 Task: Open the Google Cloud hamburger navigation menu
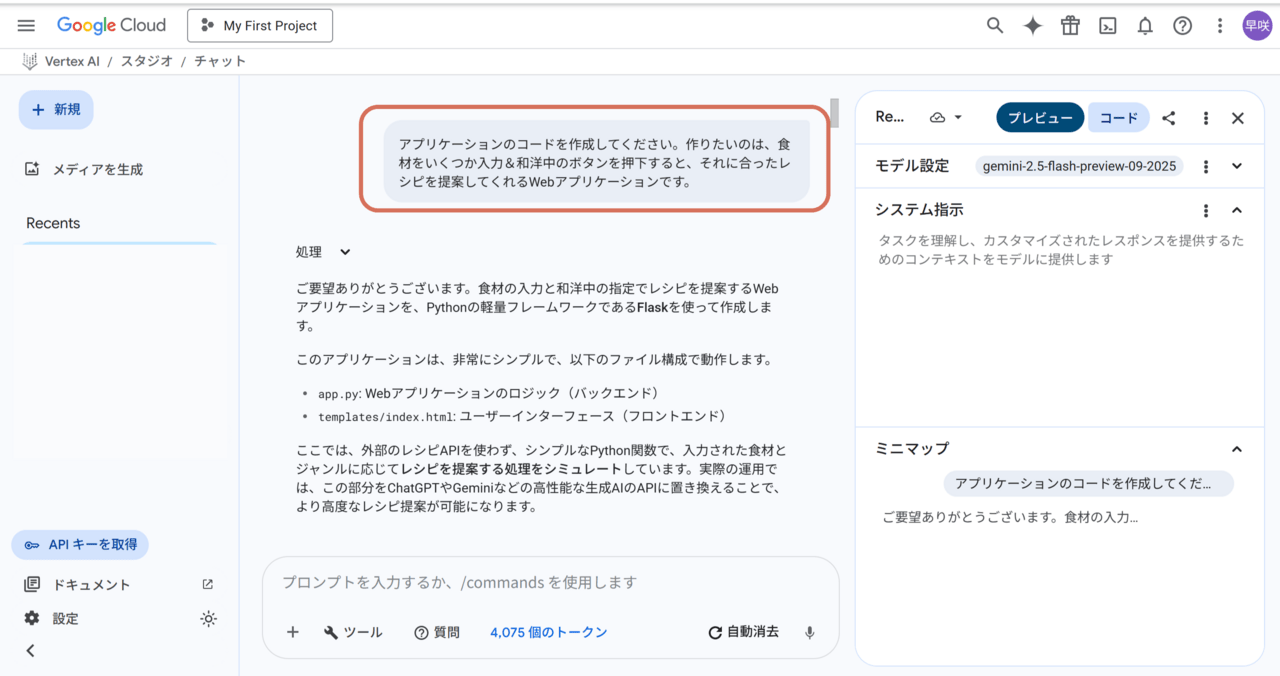[x=26, y=26]
